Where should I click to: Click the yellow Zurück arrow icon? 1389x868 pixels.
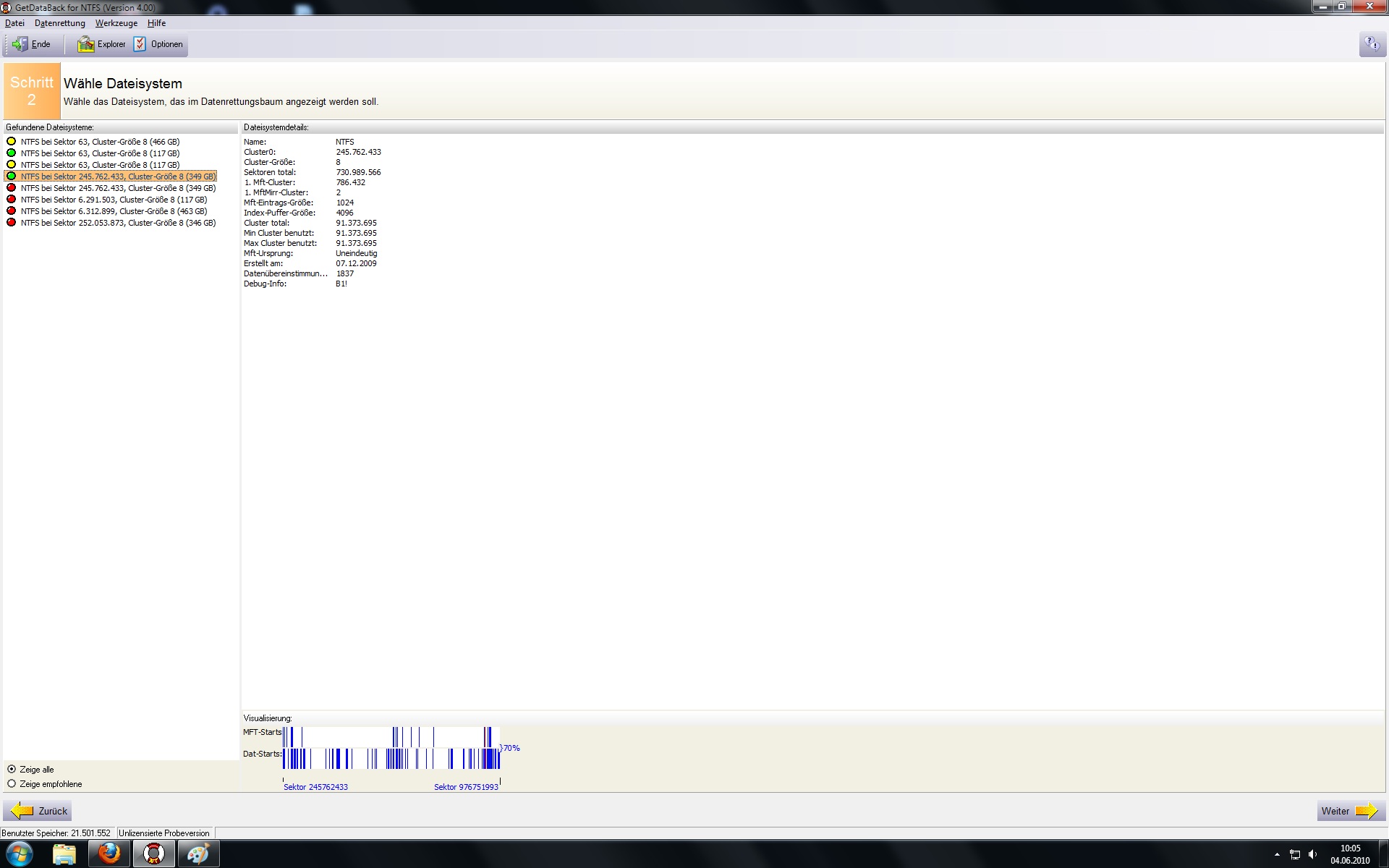click(22, 811)
